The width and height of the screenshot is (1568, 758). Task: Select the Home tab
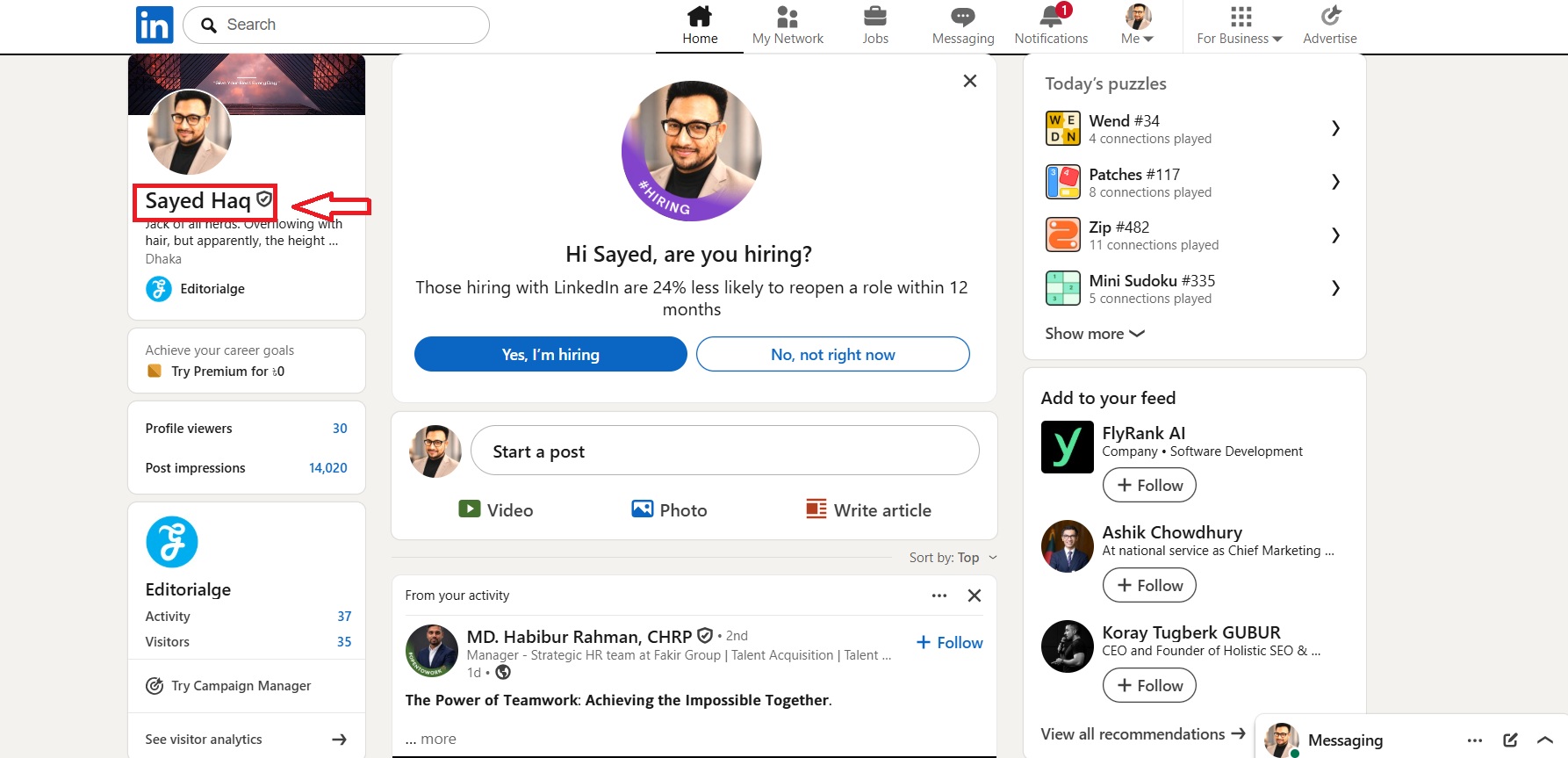click(x=700, y=25)
